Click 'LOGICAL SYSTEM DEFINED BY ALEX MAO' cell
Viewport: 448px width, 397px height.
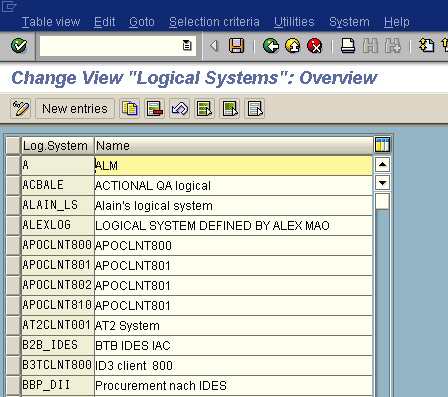pos(233,225)
